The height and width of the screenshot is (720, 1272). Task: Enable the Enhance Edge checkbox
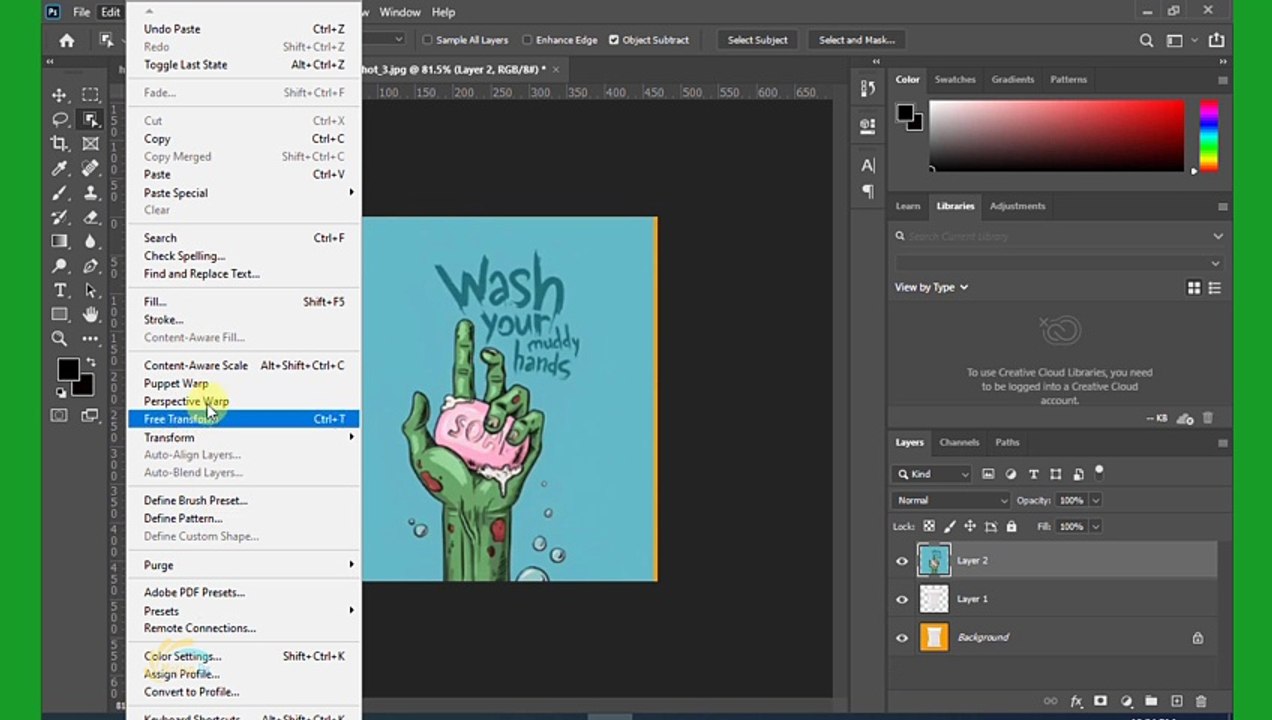tap(527, 40)
